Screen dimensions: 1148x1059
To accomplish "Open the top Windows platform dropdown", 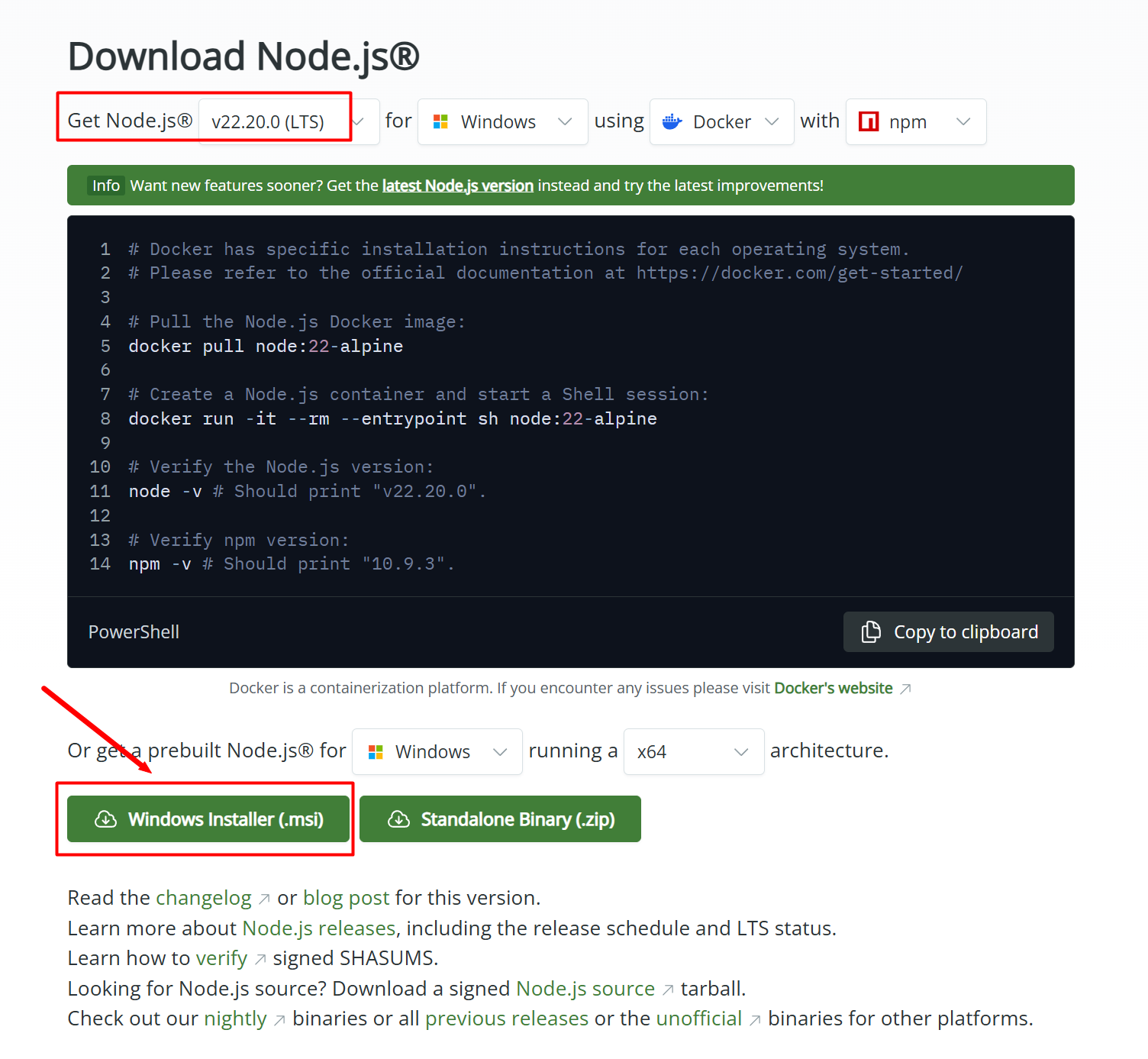I will tap(502, 121).
